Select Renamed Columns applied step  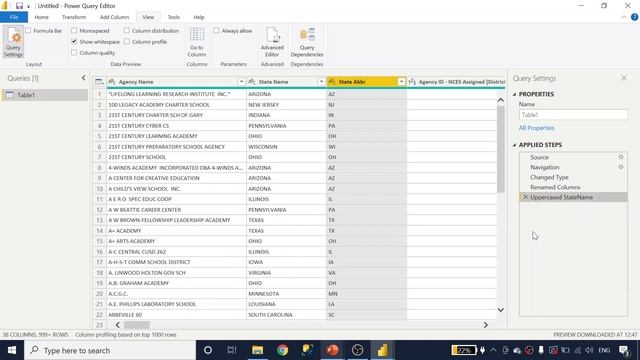point(555,187)
